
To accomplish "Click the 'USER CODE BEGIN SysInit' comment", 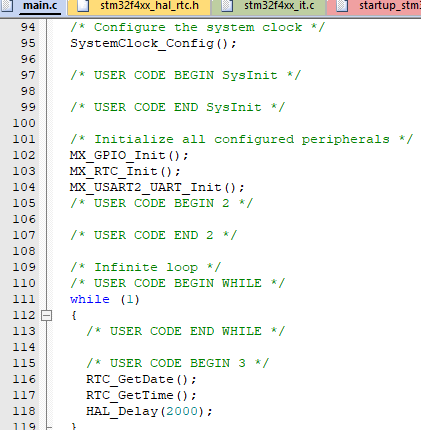I will coord(185,75).
